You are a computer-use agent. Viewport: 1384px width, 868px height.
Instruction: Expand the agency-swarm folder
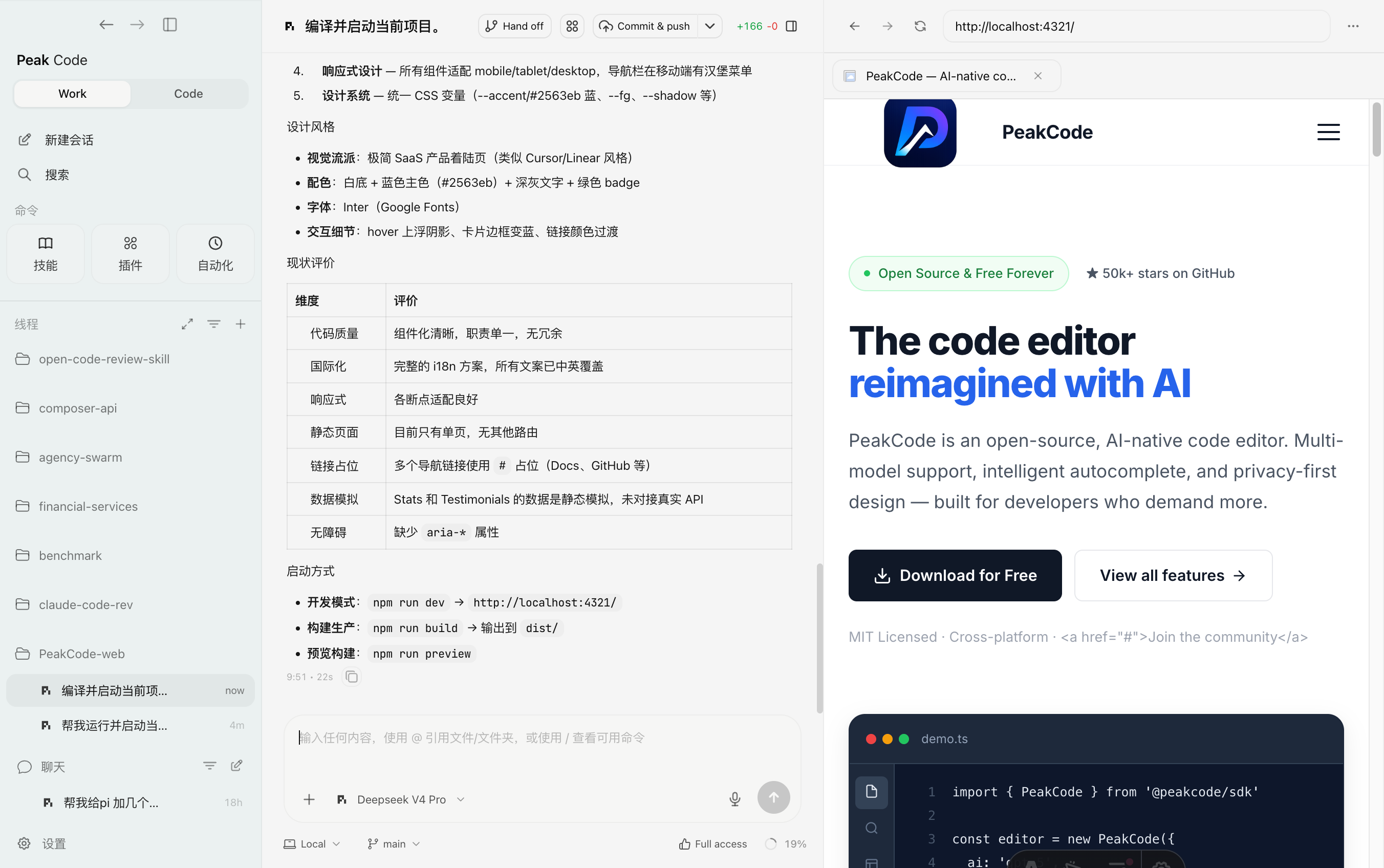click(131, 458)
